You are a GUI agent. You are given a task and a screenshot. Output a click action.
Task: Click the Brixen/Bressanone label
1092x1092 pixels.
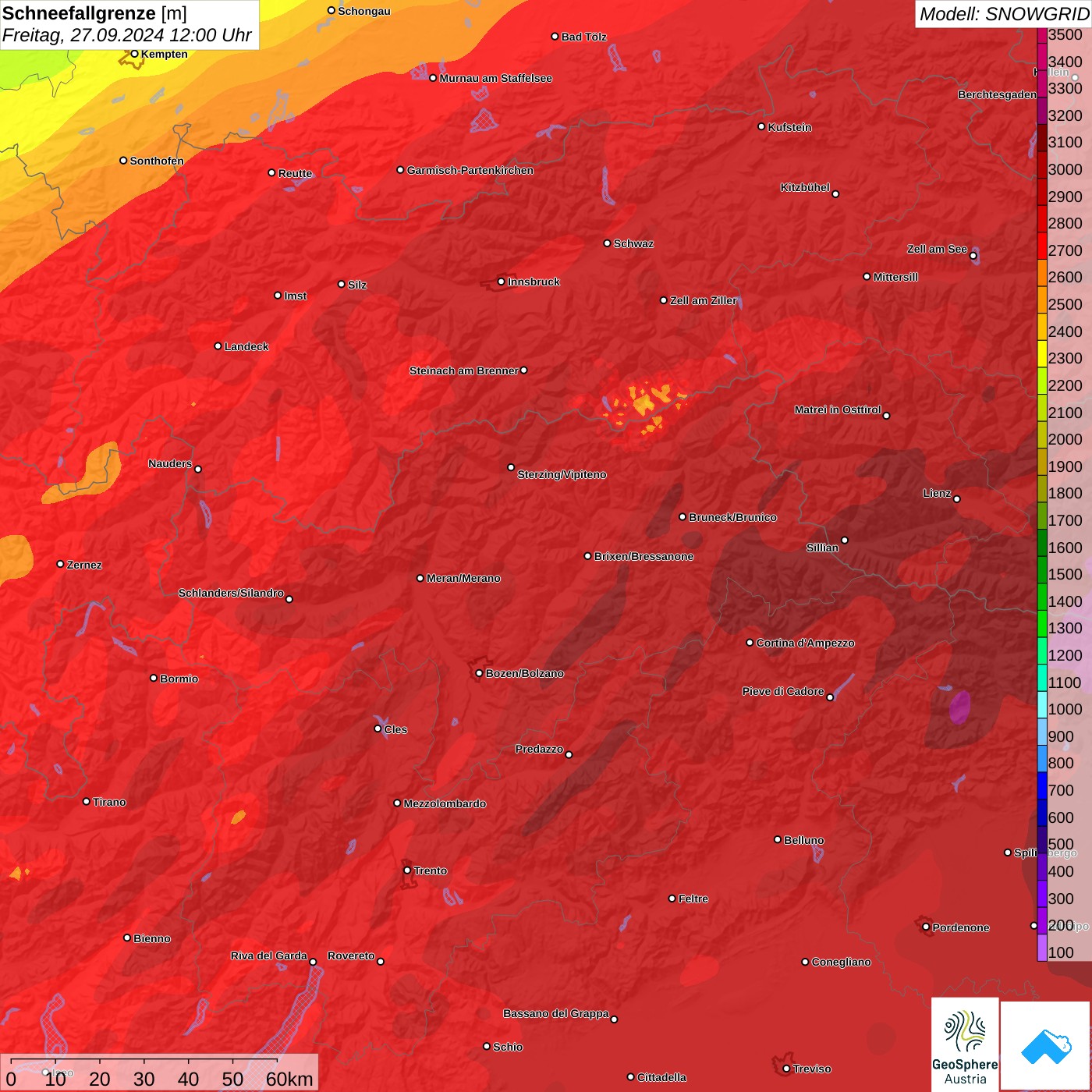tap(644, 556)
